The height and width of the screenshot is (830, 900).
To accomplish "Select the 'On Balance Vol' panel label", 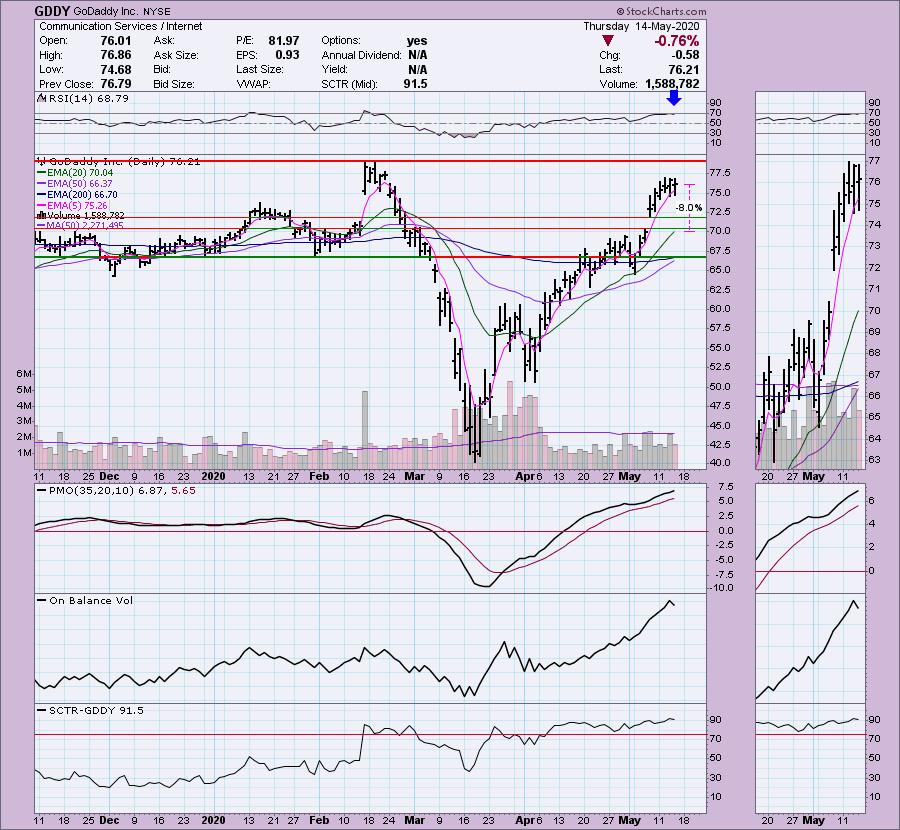I will click(85, 600).
